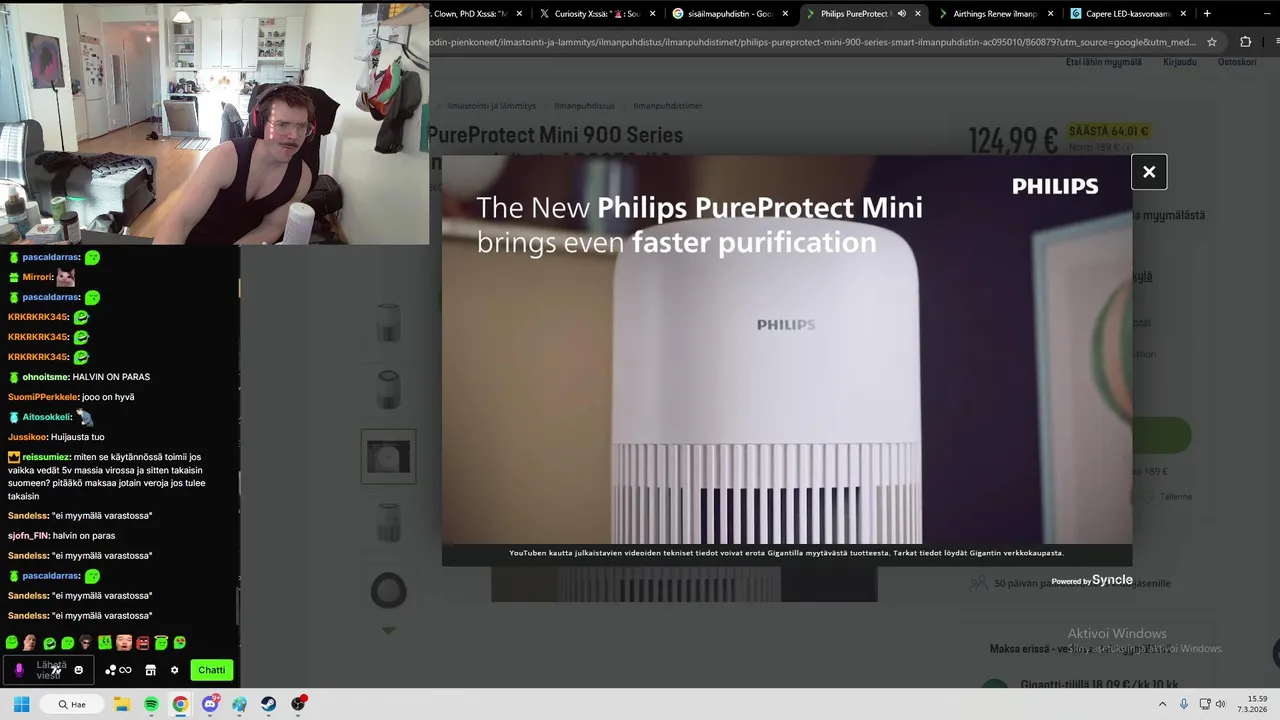Close the Philips video overlay
Image resolution: width=1280 pixels, height=720 pixels.
click(1149, 172)
